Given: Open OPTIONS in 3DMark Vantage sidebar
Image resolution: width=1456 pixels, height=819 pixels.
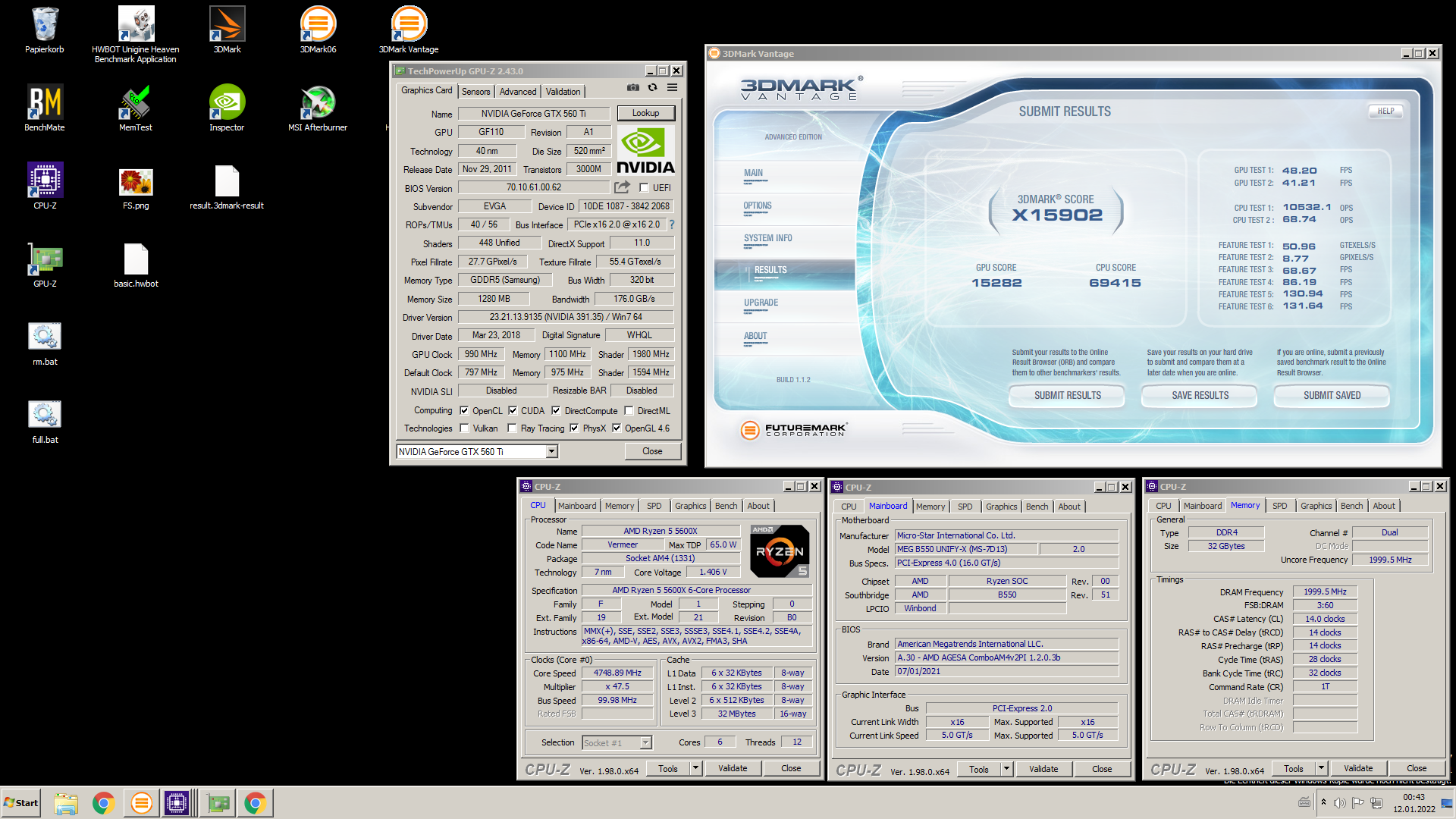Looking at the screenshot, I should (758, 206).
